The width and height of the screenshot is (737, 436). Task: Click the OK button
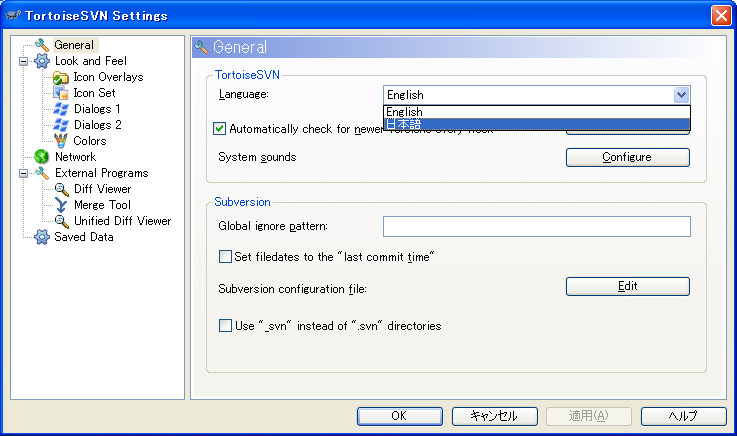pos(400,416)
